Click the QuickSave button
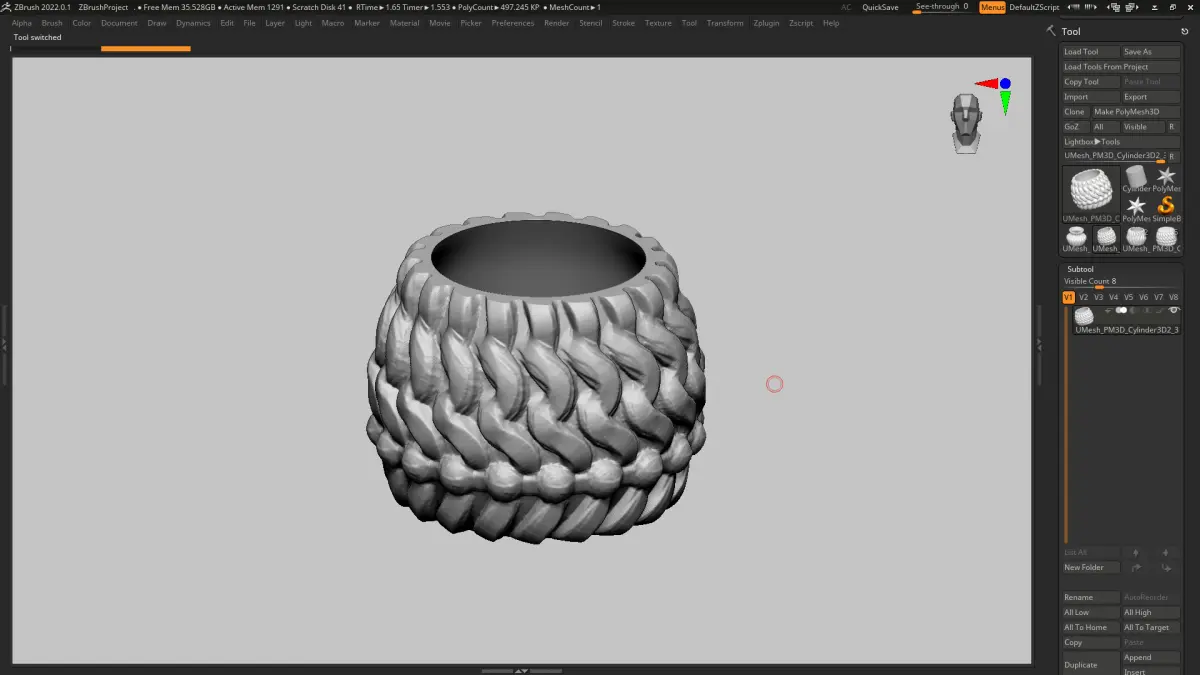 pyautogui.click(x=880, y=7)
